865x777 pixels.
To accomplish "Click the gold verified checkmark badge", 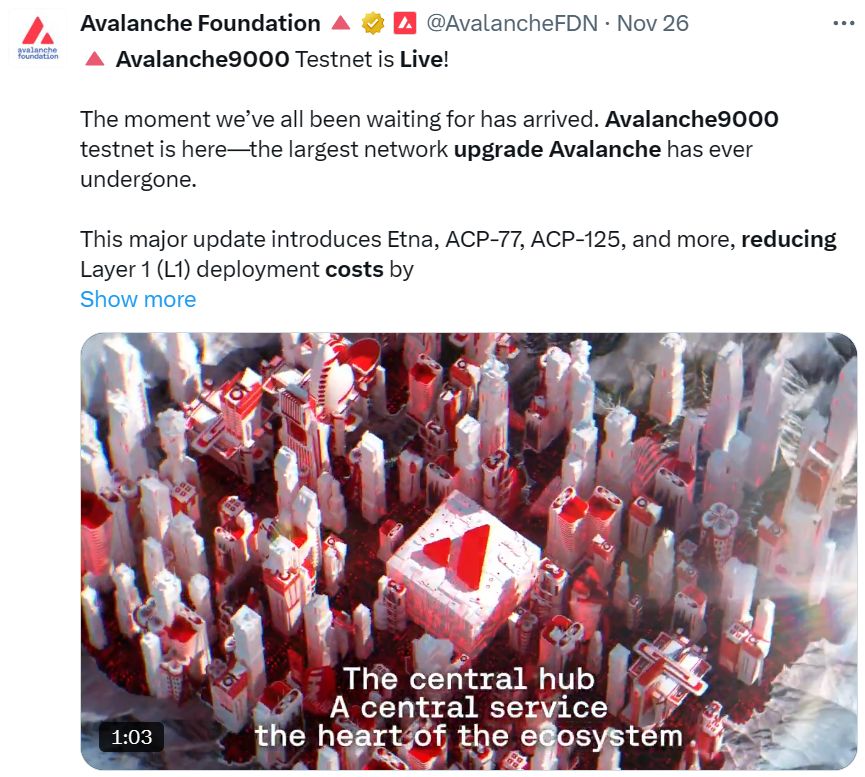I will pyautogui.click(x=373, y=24).
